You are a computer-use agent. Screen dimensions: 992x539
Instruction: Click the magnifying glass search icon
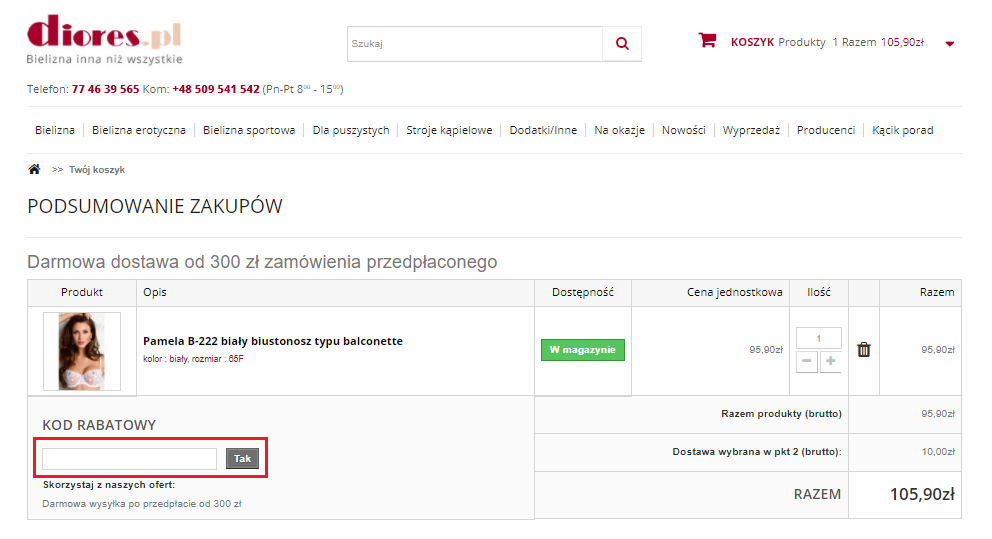pyautogui.click(x=622, y=44)
